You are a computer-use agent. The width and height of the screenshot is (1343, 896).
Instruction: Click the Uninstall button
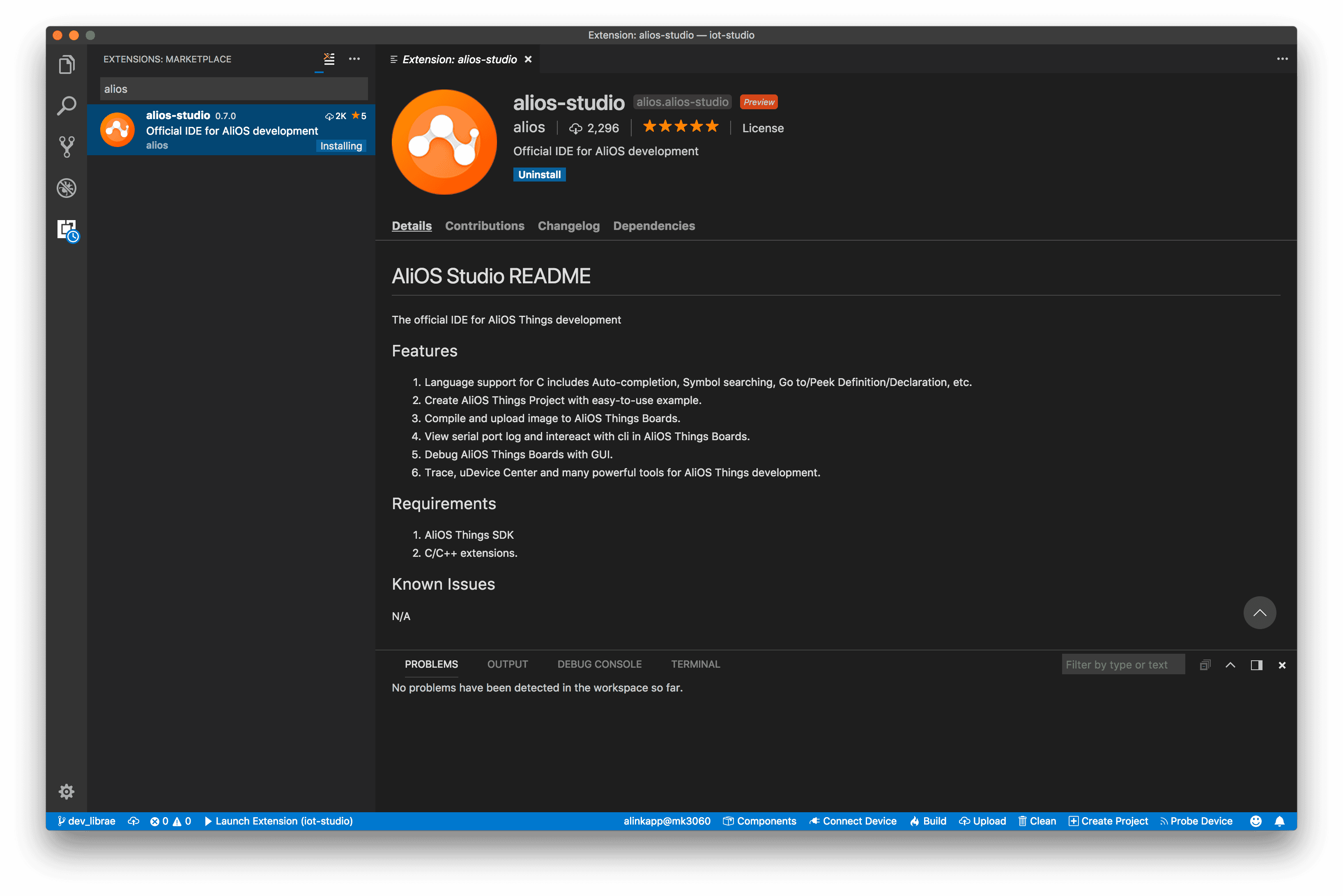click(x=539, y=174)
